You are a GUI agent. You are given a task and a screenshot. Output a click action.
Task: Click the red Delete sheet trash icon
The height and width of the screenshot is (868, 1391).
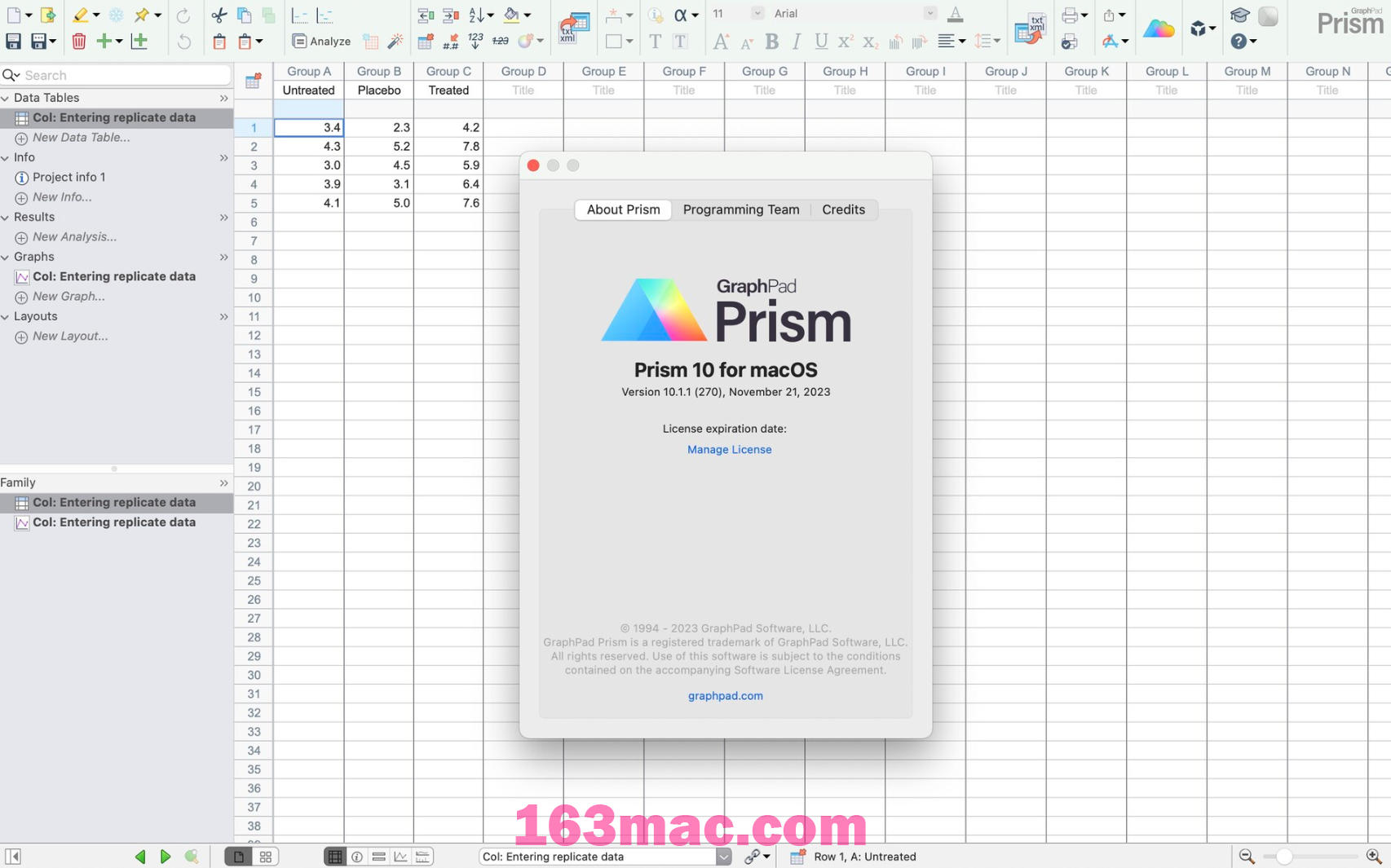[x=78, y=41]
